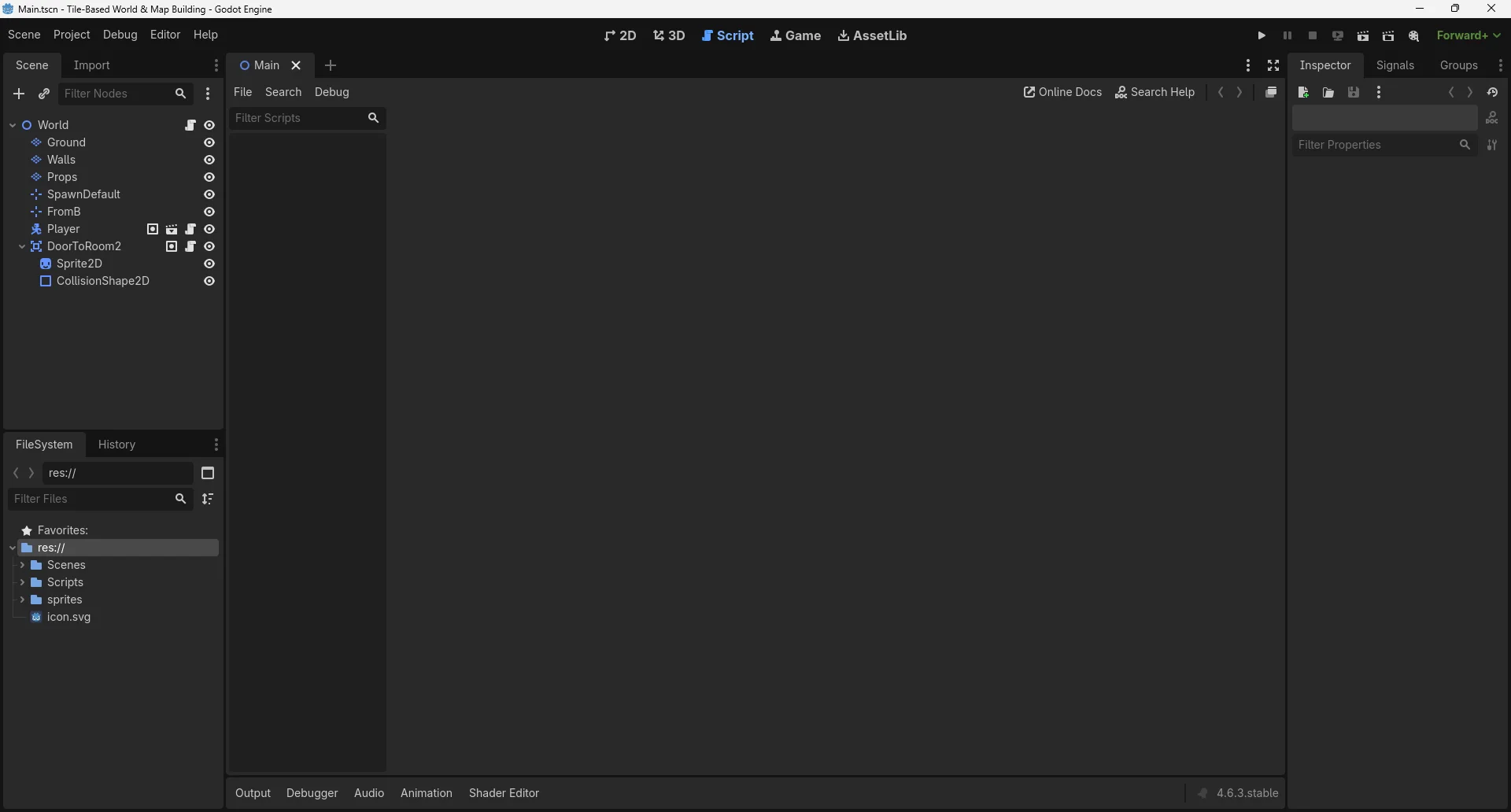Run a specific scene
Image resolution: width=1511 pixels, height=812 pixels.
click(1388, 35)
